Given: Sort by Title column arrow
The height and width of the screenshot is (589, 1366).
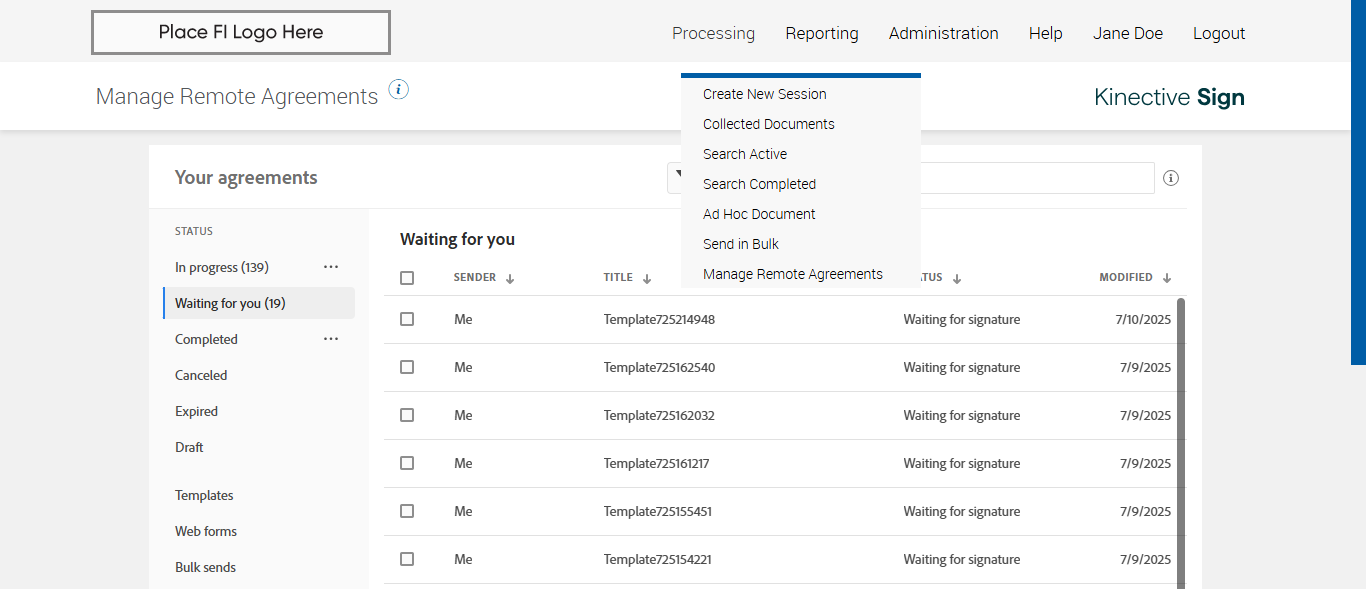Looking at the screenshot, I should (647, 278).
